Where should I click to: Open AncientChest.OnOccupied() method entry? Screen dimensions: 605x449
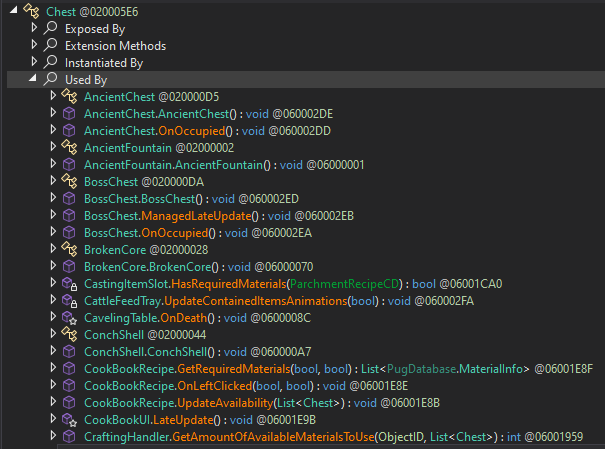point(207,131)
